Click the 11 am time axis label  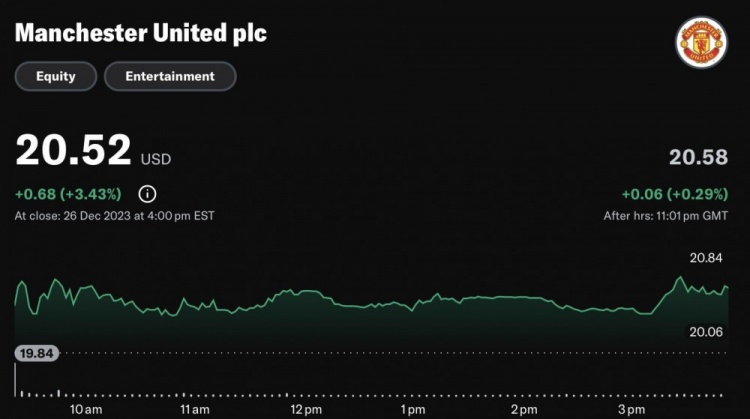pos(195,409)
